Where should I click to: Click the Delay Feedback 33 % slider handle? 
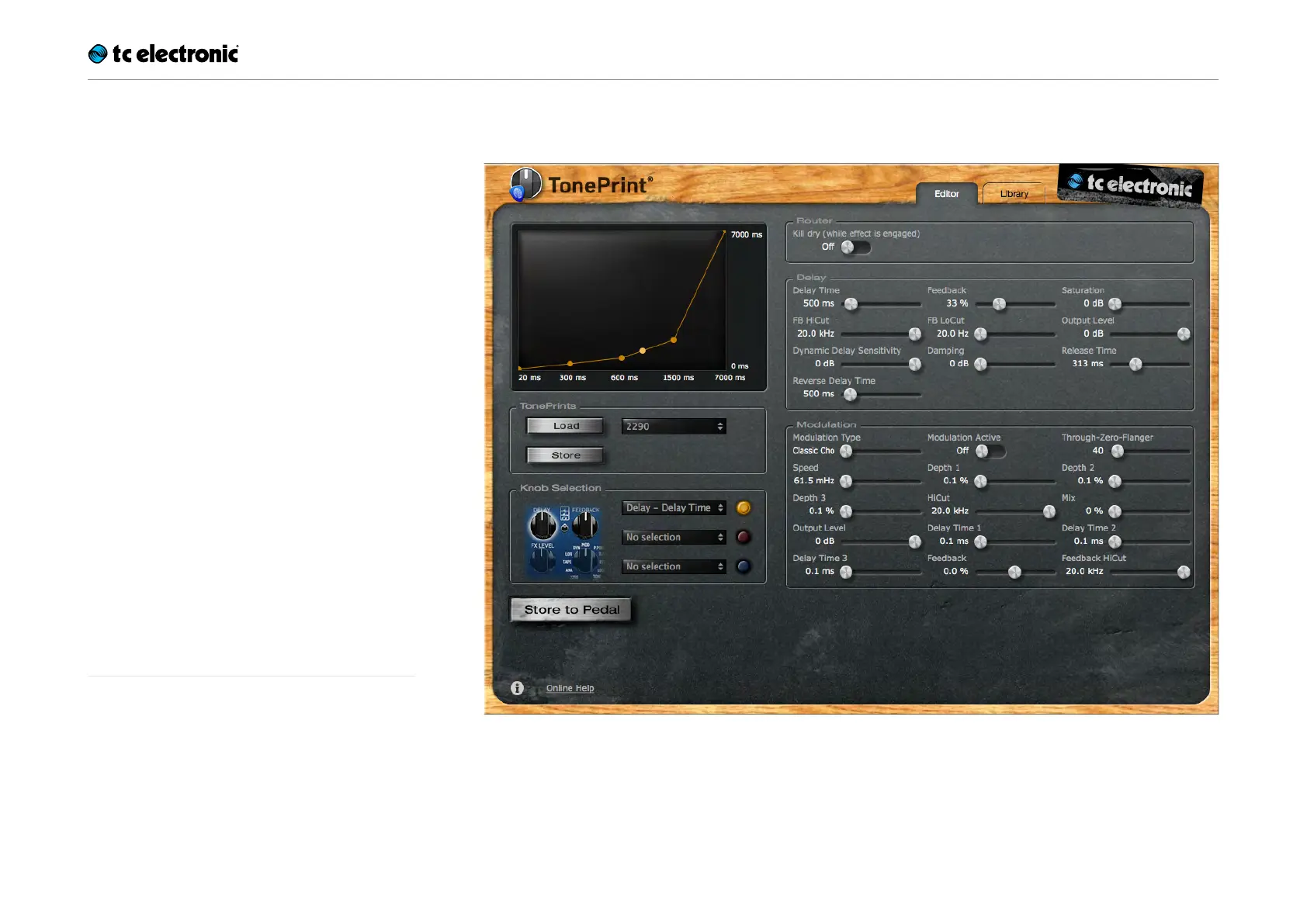tap(1000, 304)
